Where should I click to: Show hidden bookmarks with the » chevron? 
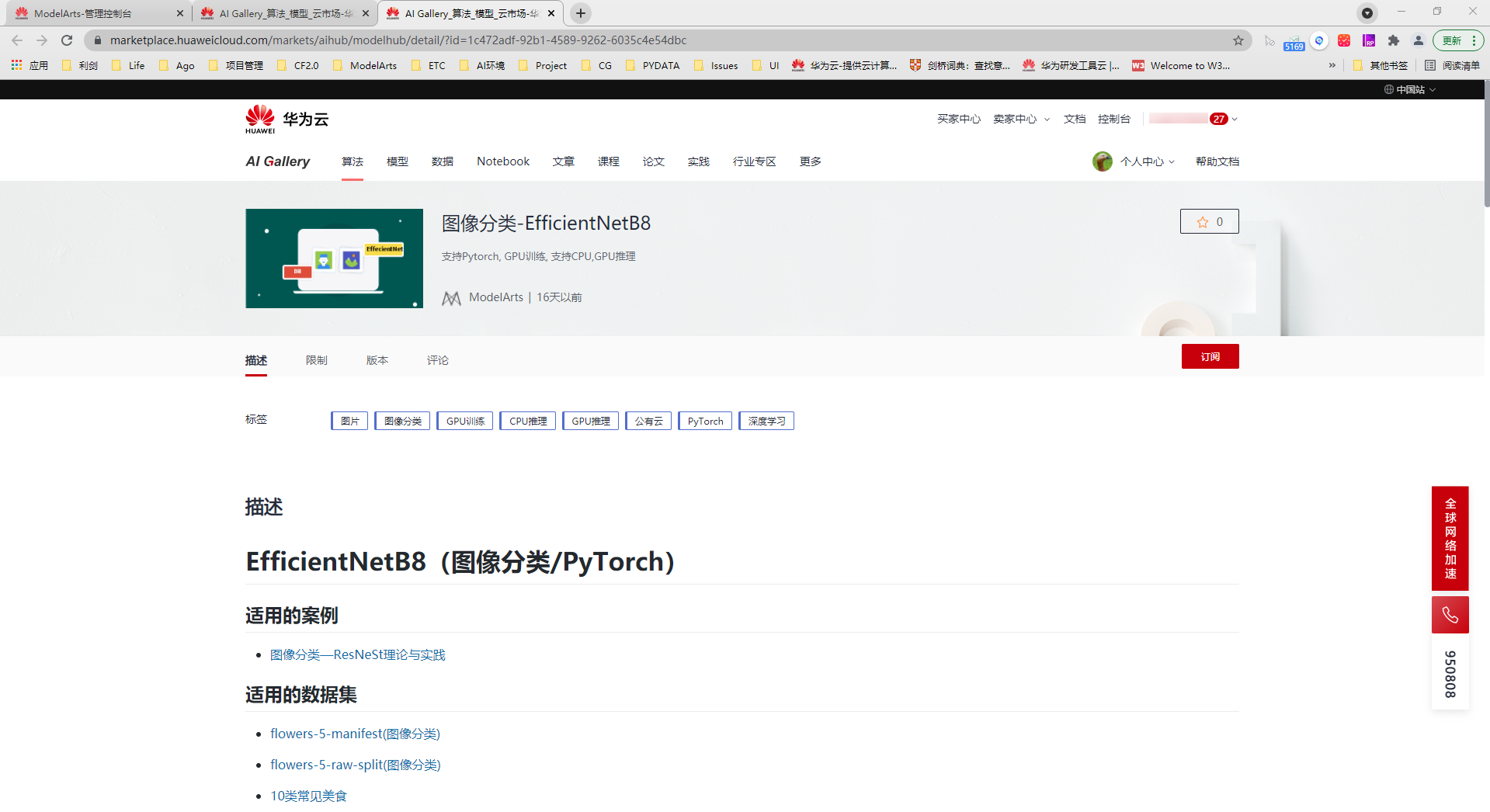[x=1332, y=65]
